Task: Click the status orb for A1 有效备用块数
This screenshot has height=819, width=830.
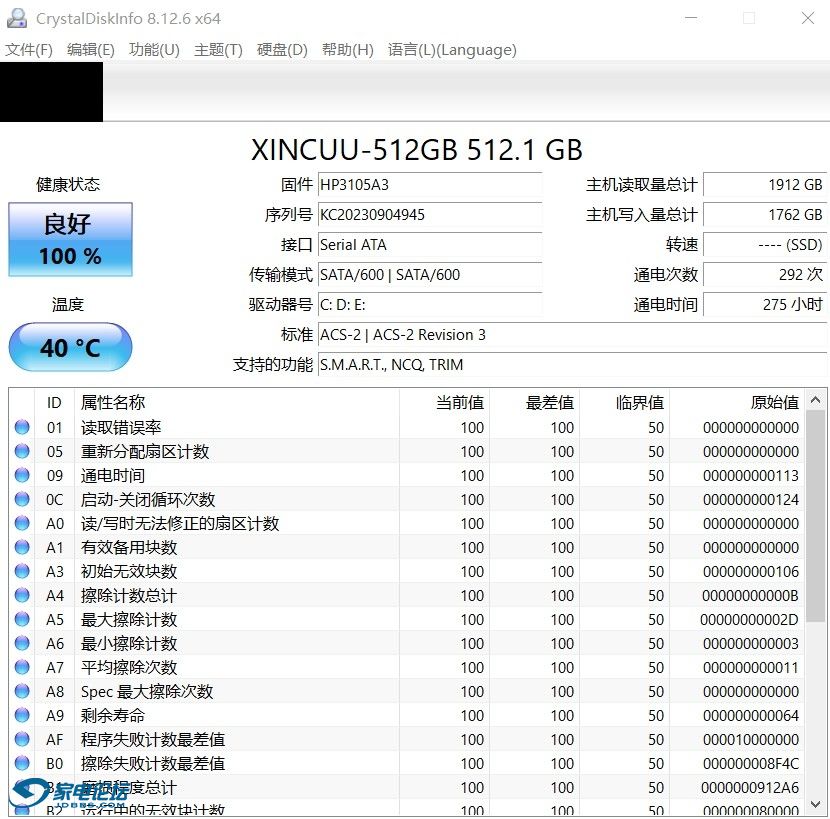Action: 22,547
